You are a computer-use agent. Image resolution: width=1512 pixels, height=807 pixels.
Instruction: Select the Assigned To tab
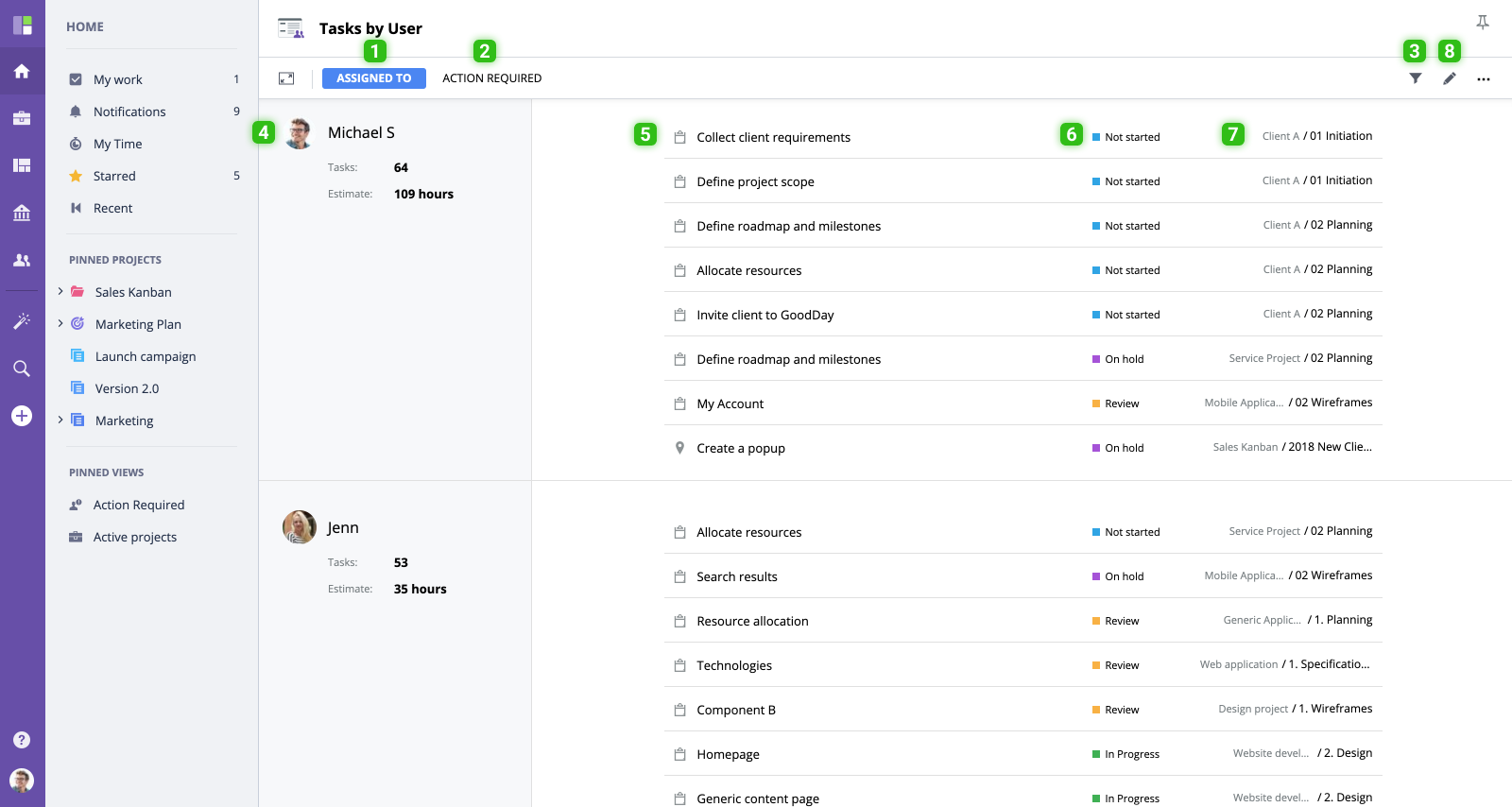tap(373, 78)
